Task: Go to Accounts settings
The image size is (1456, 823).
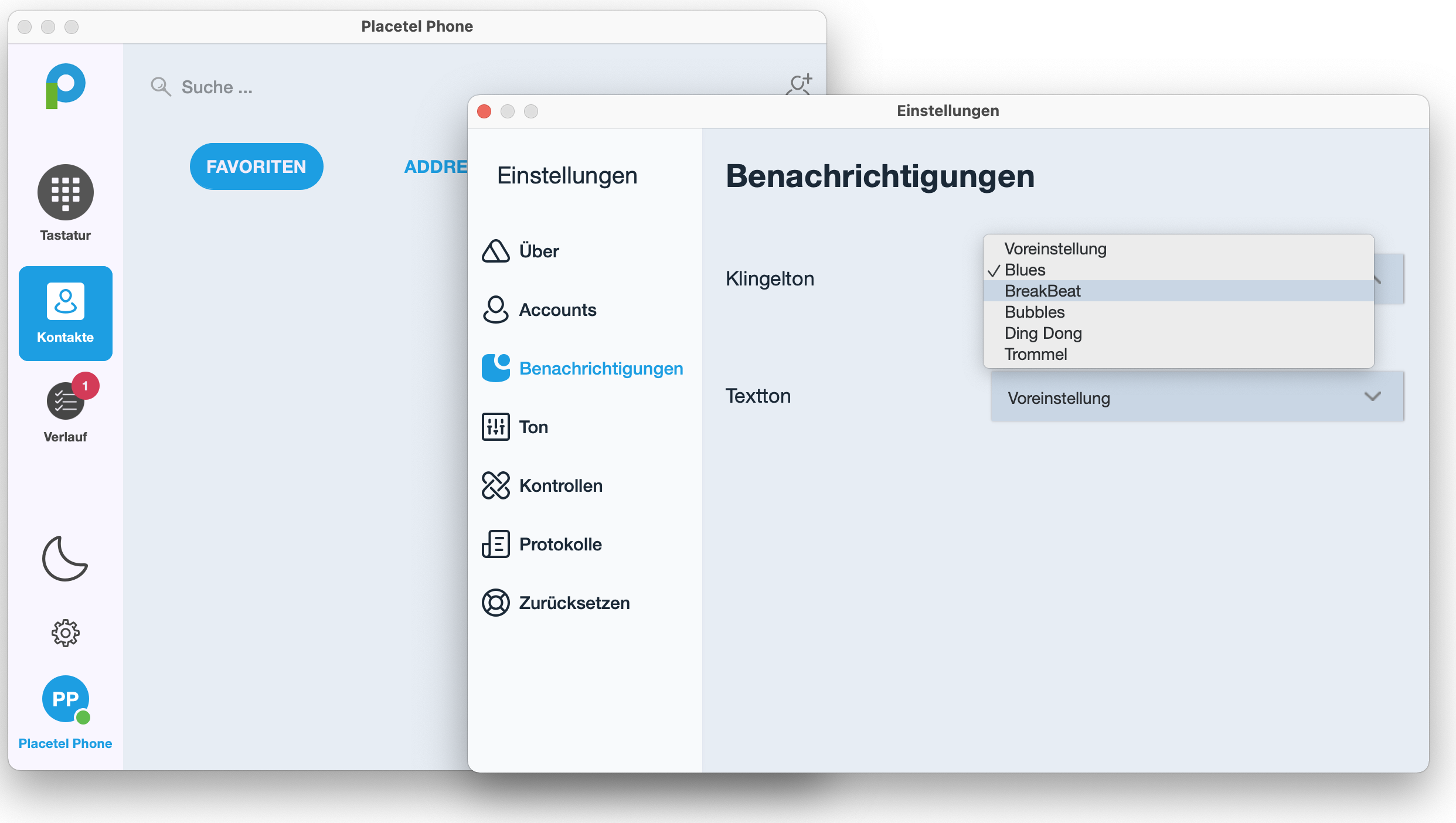Action: [x=557, y=310]
